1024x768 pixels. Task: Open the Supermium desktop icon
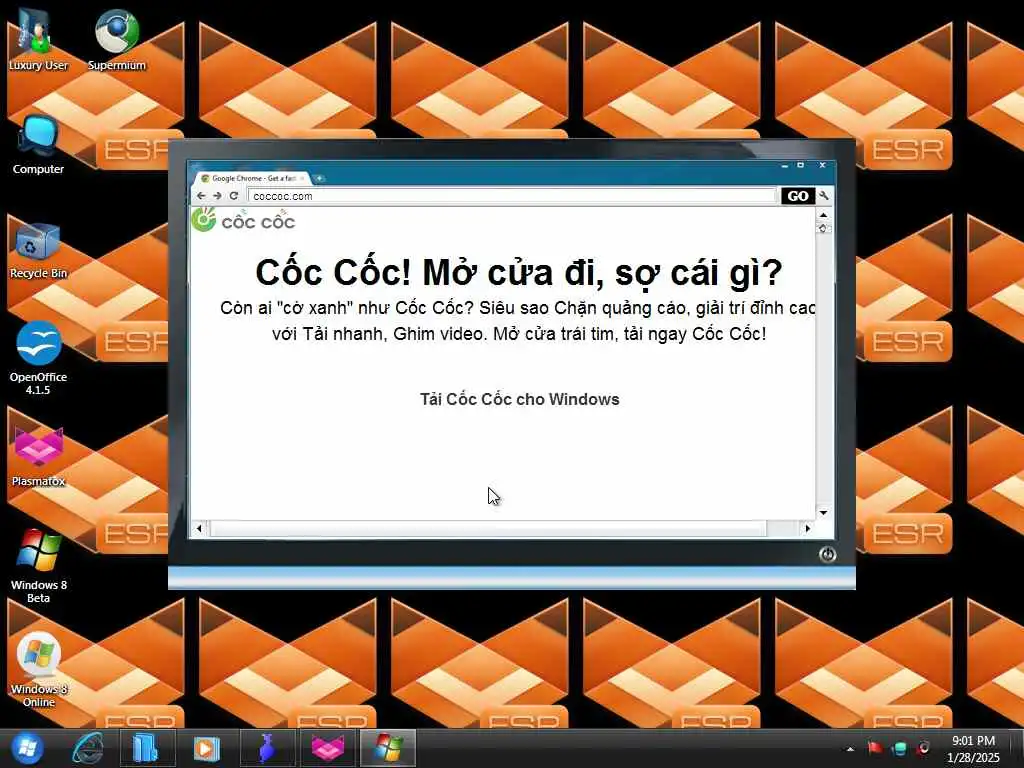pos(117,38)
